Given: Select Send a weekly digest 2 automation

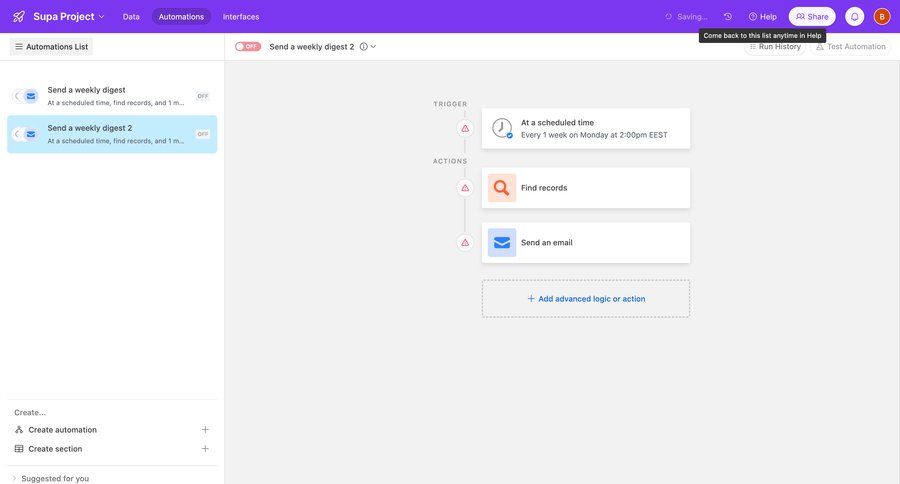Looking at the screenshot, I should pyautogui.click(x=112, y=134).
